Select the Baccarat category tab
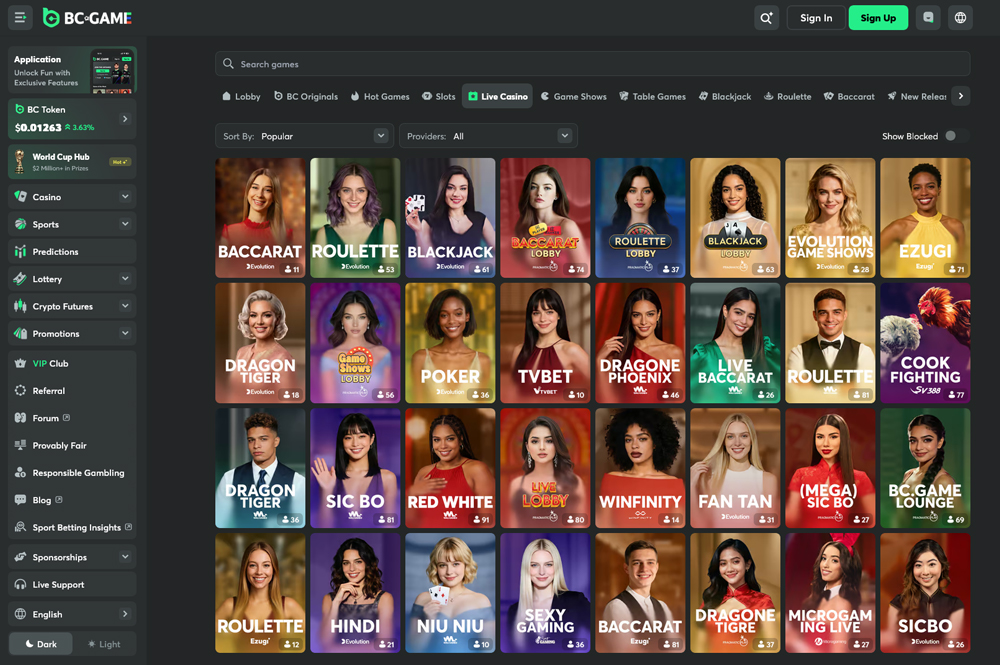Image resolution: width=1000 pixels, height=665 pixels. 849,96
